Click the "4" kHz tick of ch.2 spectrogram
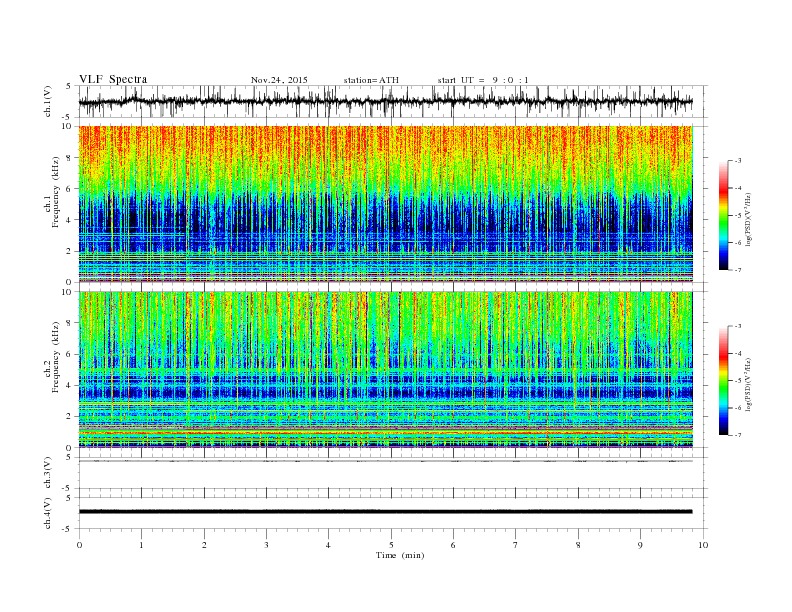The width and height of the screenshot is (792, 612). click(x=70, y=385)
